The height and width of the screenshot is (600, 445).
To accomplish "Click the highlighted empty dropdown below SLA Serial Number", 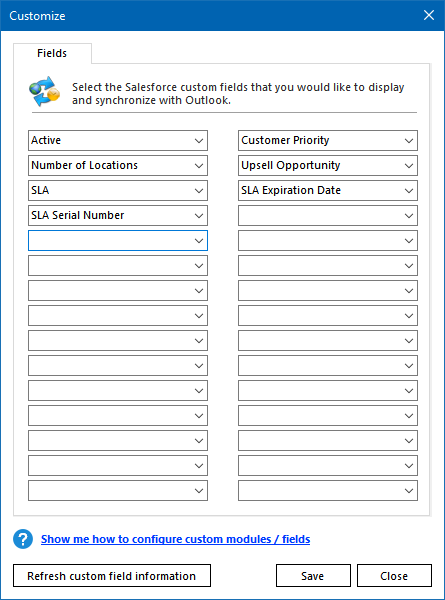I will 118,240.
